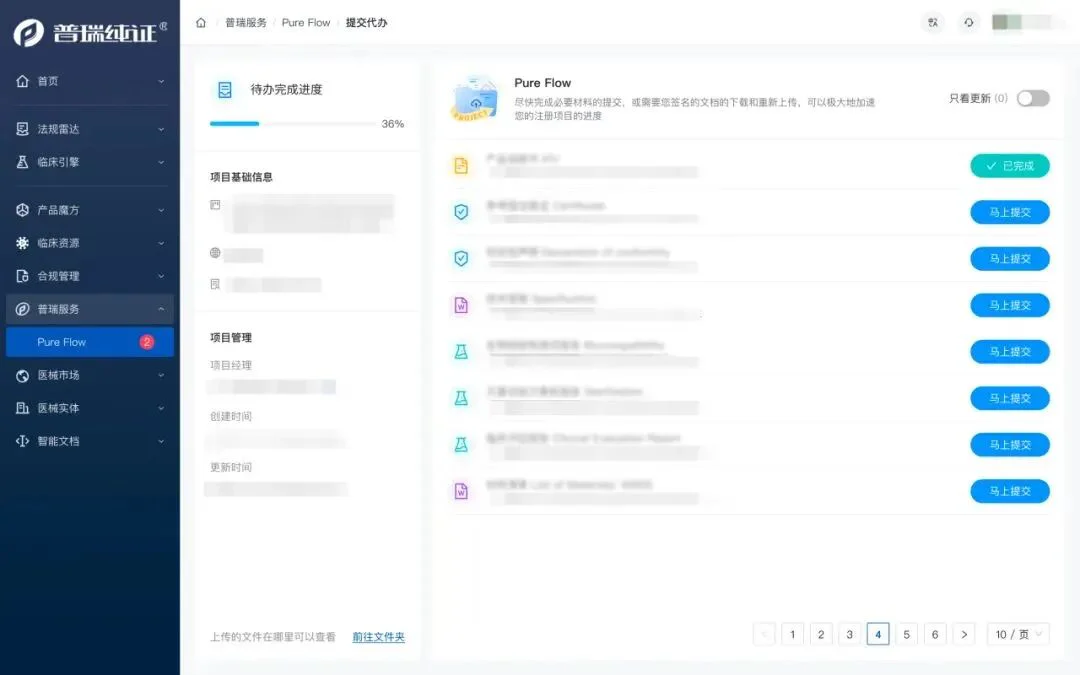Click the 法规雷达 radar icon

pyautogui.click(x=23, y=129)
